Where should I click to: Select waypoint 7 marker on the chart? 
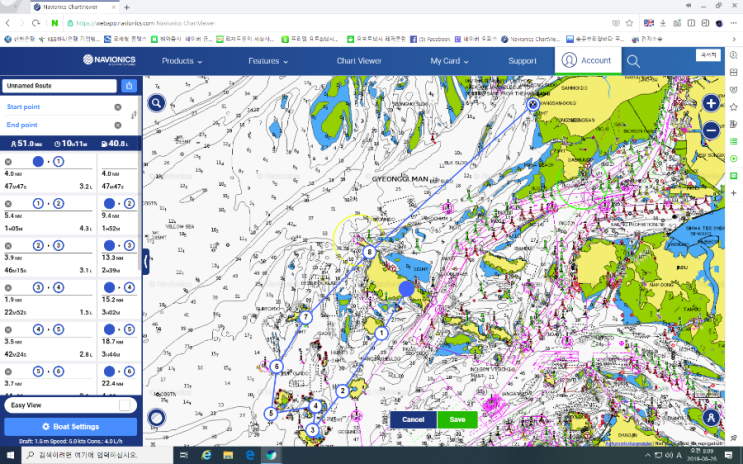pyautogui.click(x=306, y=317)
